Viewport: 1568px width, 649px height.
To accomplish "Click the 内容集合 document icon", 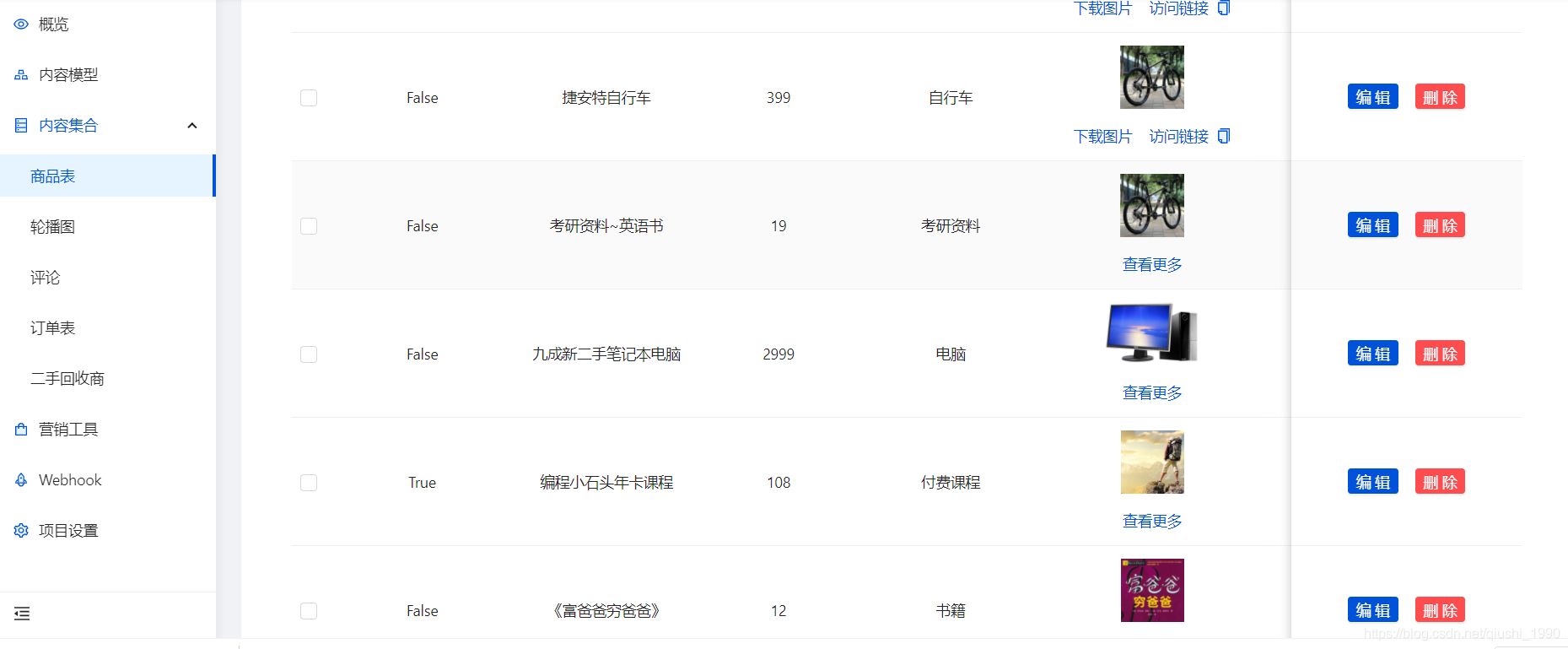I will 21,126.
